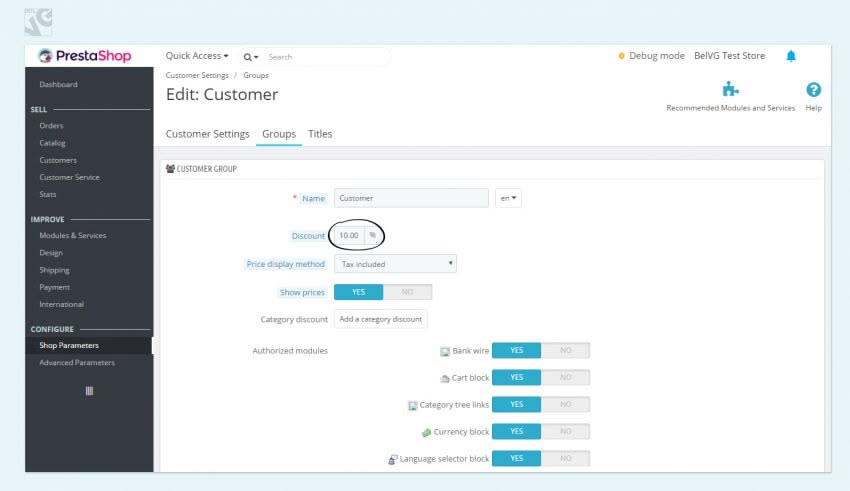This screenshot has width=850, height=491.
Task: Switch to Titles tab
Action: coord(320,134)
